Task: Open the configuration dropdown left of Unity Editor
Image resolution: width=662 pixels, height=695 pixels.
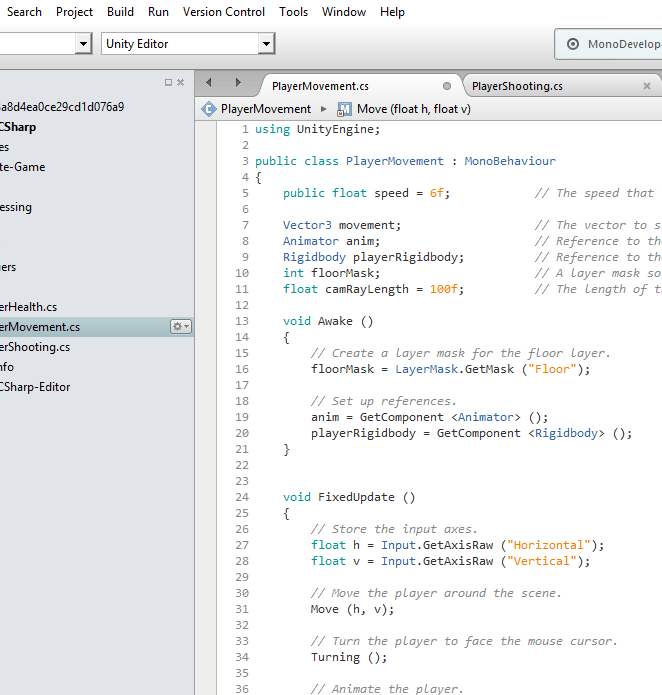Action: click(x=46, y=43)
